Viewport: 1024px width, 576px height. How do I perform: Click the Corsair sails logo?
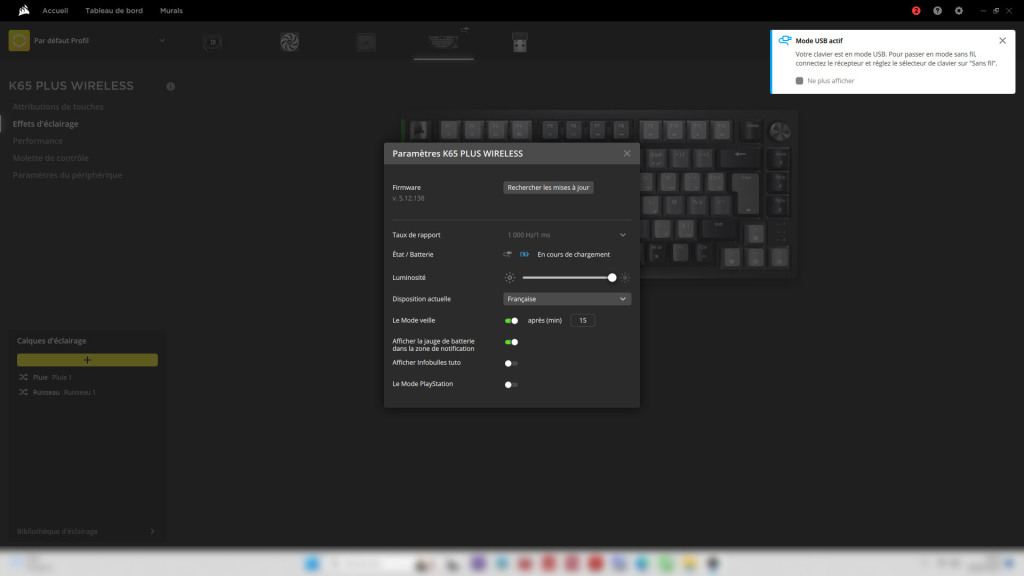click(24, 10)
